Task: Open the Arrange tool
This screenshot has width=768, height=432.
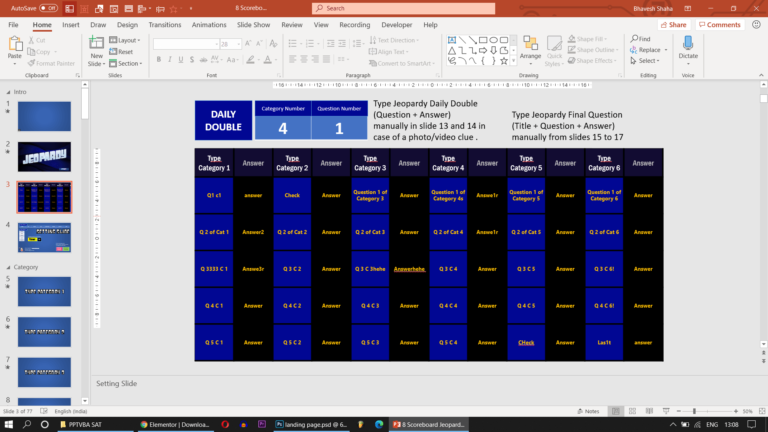Action: [x=530, y=50]
